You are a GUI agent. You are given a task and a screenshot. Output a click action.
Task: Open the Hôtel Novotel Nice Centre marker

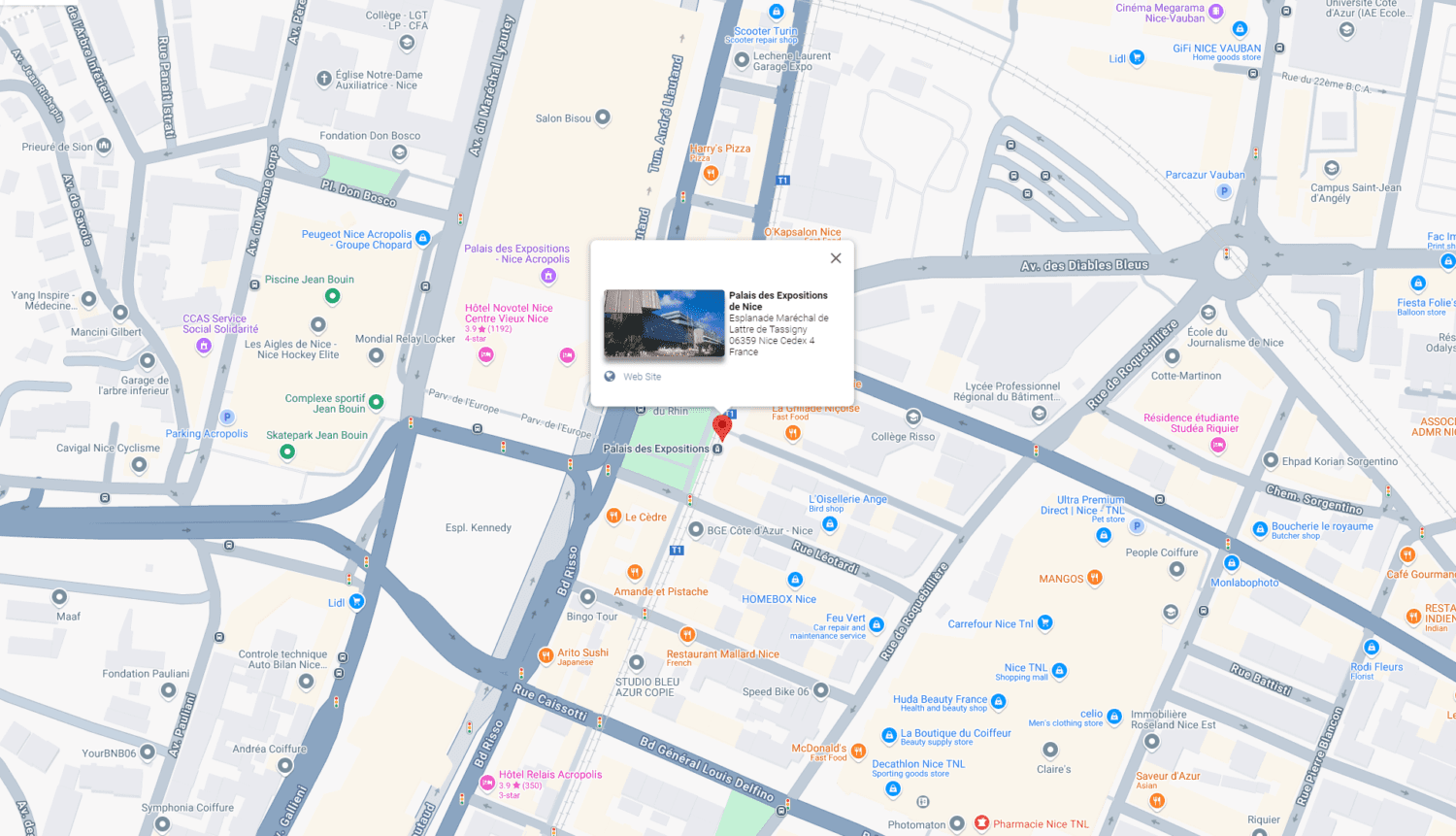point(486,355)
